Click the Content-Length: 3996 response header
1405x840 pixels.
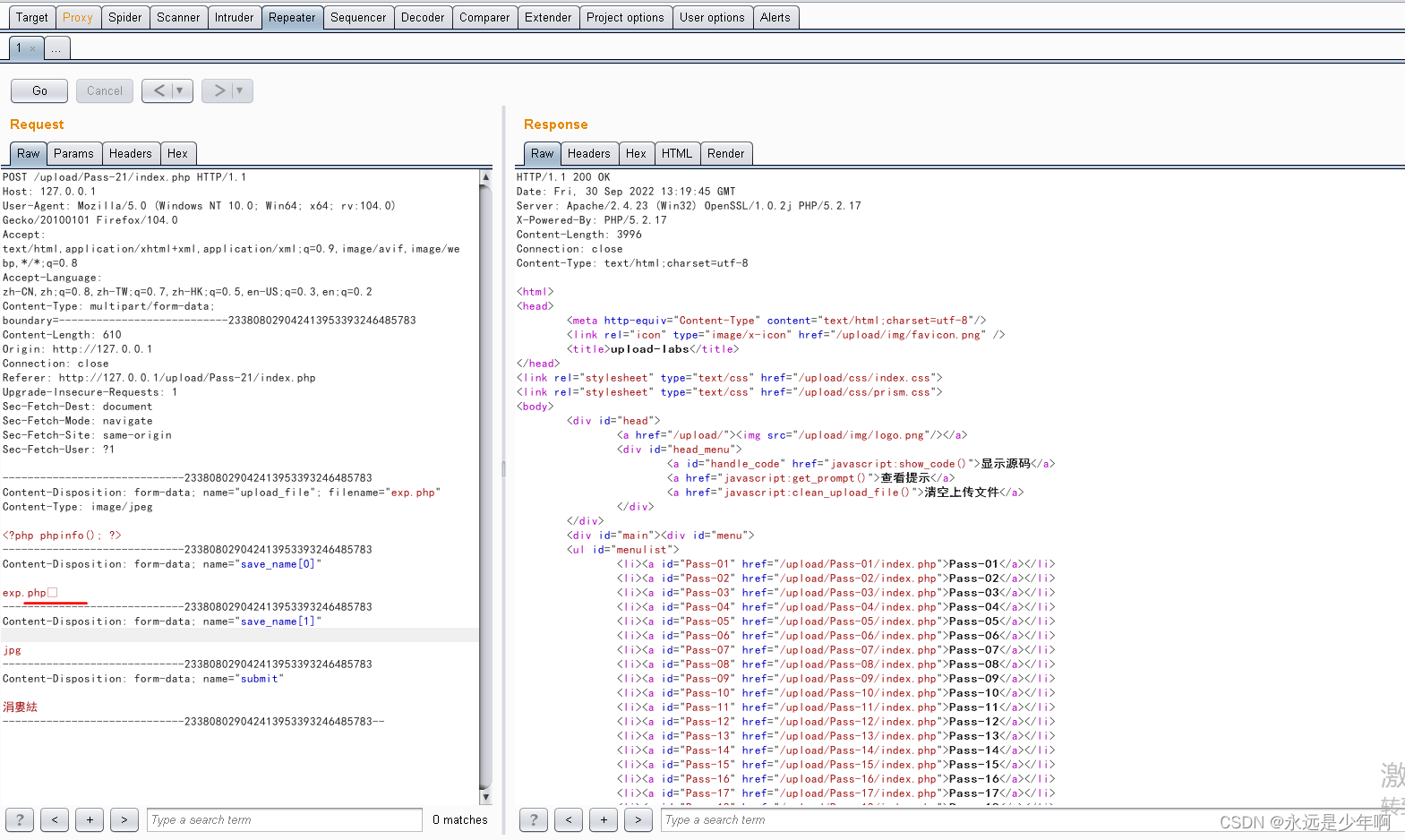578,235
